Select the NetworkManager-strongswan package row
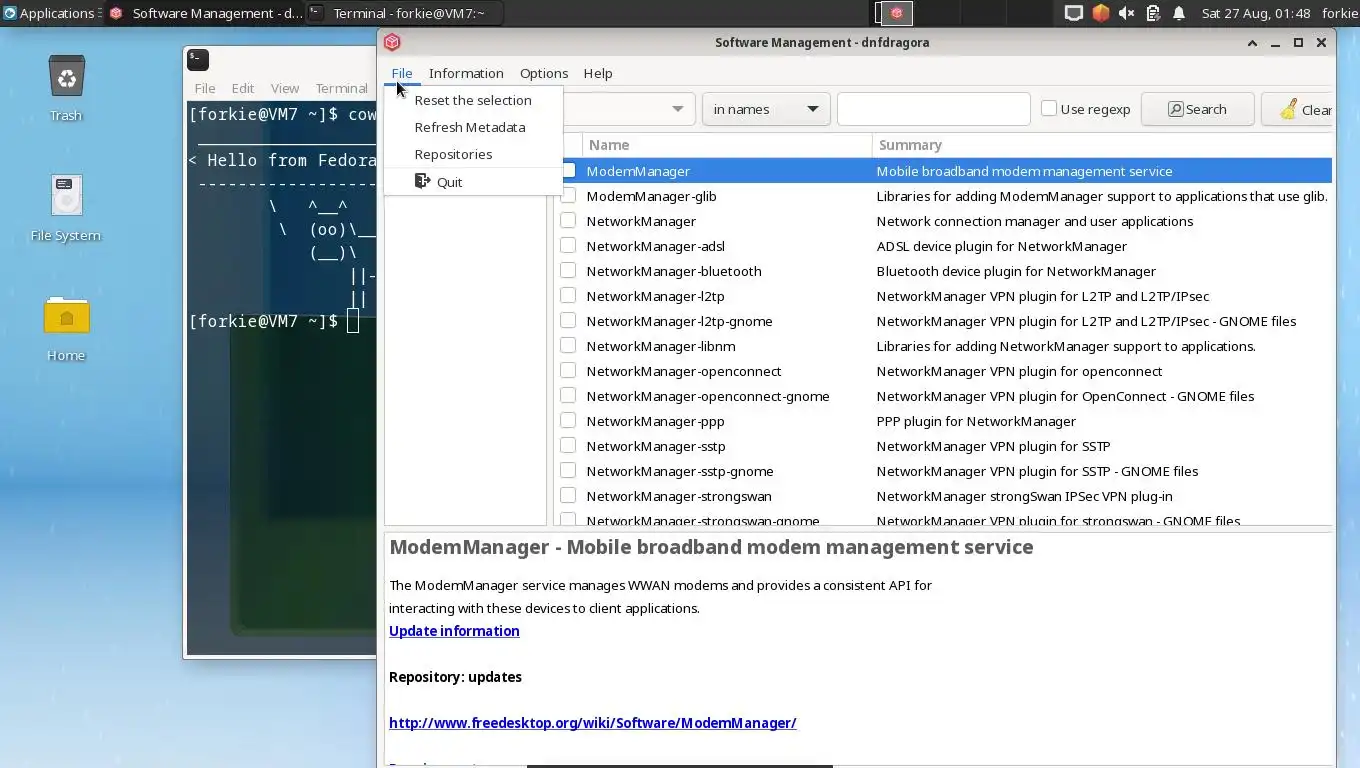 (943, 496)
